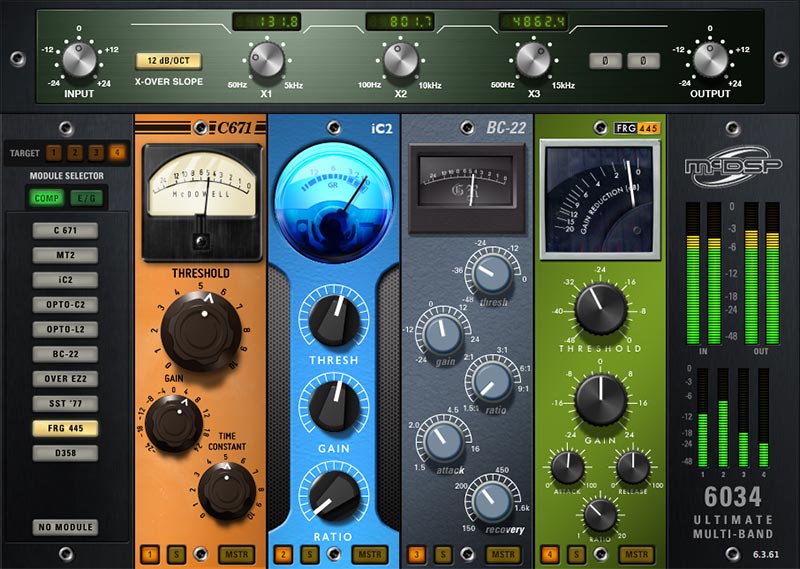Switch module selector to E/G
This screenshot has height=569, width=800.
(86, 198)
